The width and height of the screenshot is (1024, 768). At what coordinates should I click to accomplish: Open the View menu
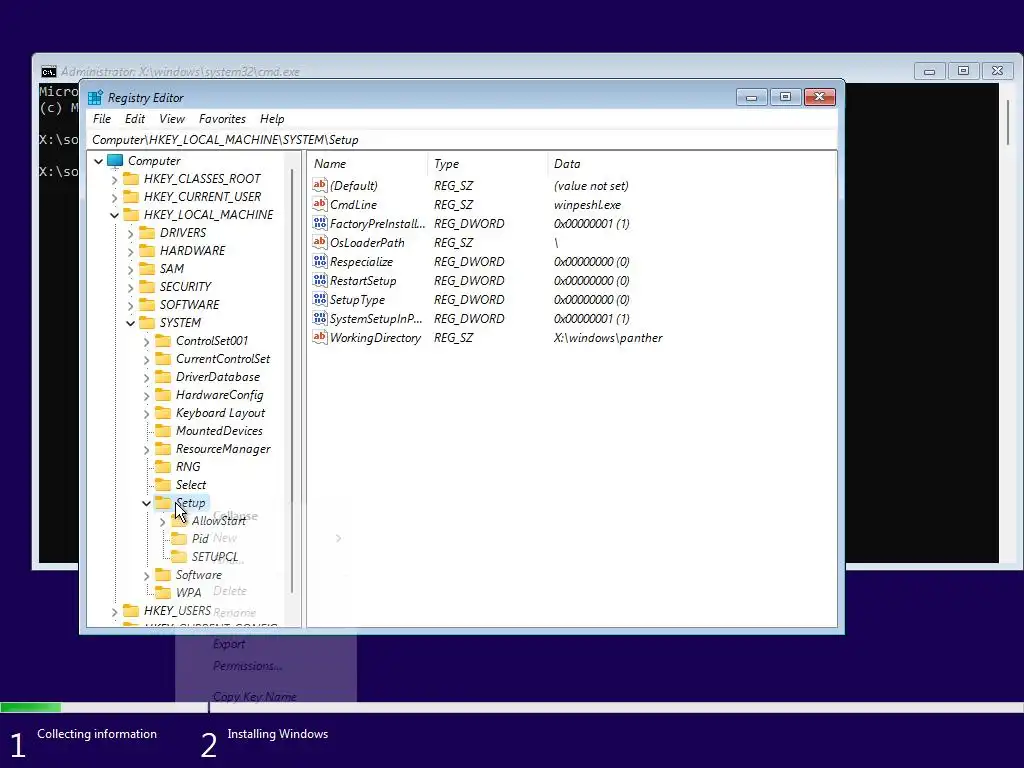pos(172,119)
